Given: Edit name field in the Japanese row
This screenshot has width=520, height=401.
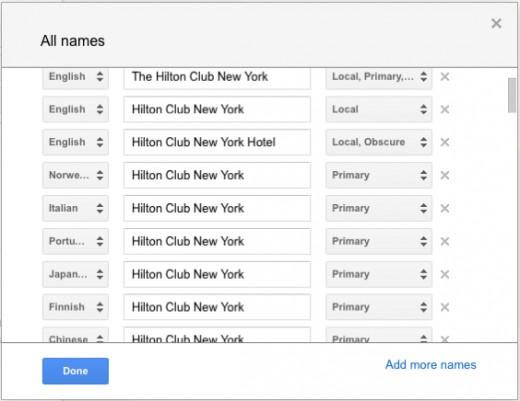Looking at the screenshot, I should click(217, 274).
